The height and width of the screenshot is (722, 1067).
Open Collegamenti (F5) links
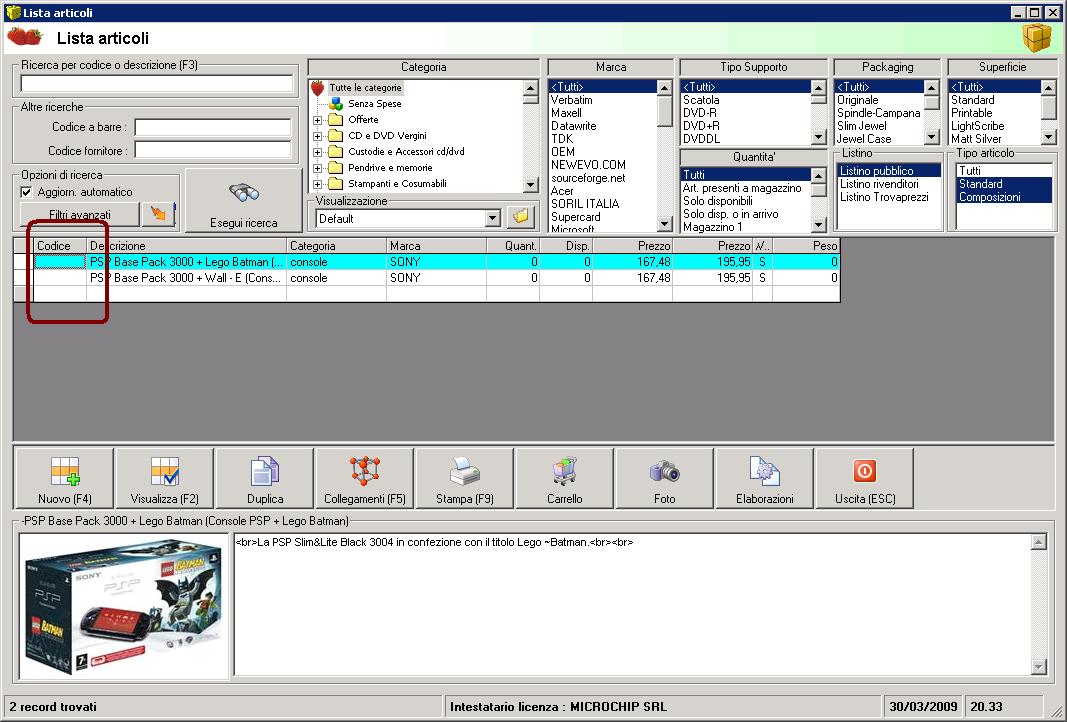(365, 478)
